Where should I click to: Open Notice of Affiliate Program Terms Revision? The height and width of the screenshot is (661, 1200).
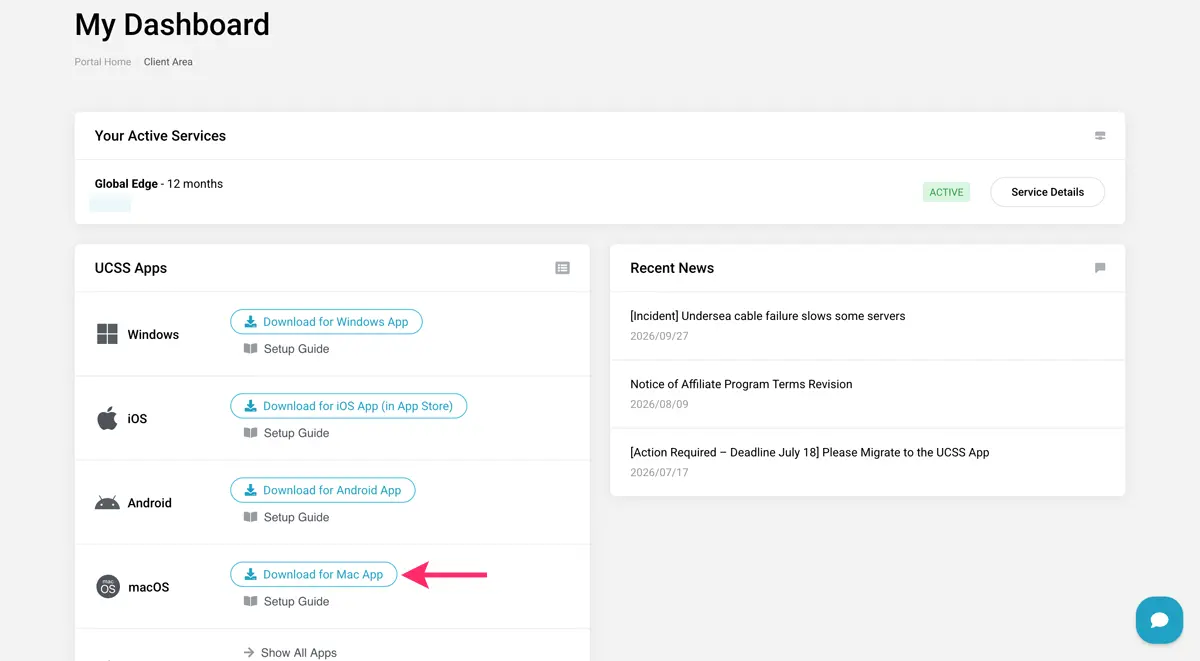point(741,384)
